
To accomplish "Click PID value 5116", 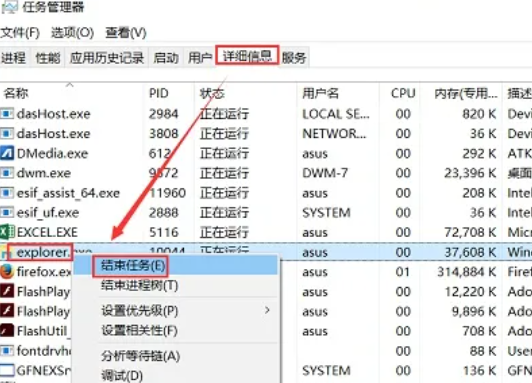I will pos(164,232).
